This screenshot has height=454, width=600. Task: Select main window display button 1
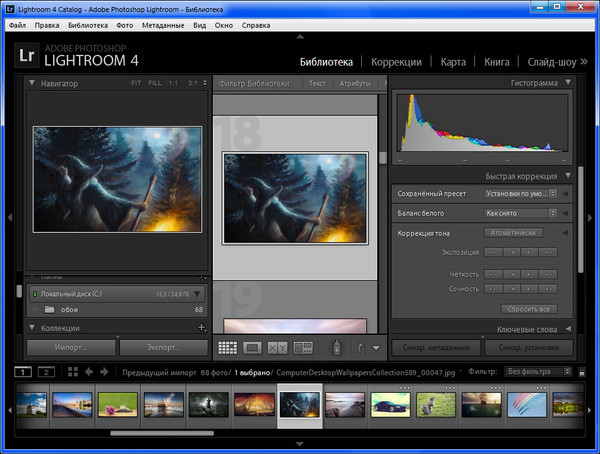(x=22, y=372)
